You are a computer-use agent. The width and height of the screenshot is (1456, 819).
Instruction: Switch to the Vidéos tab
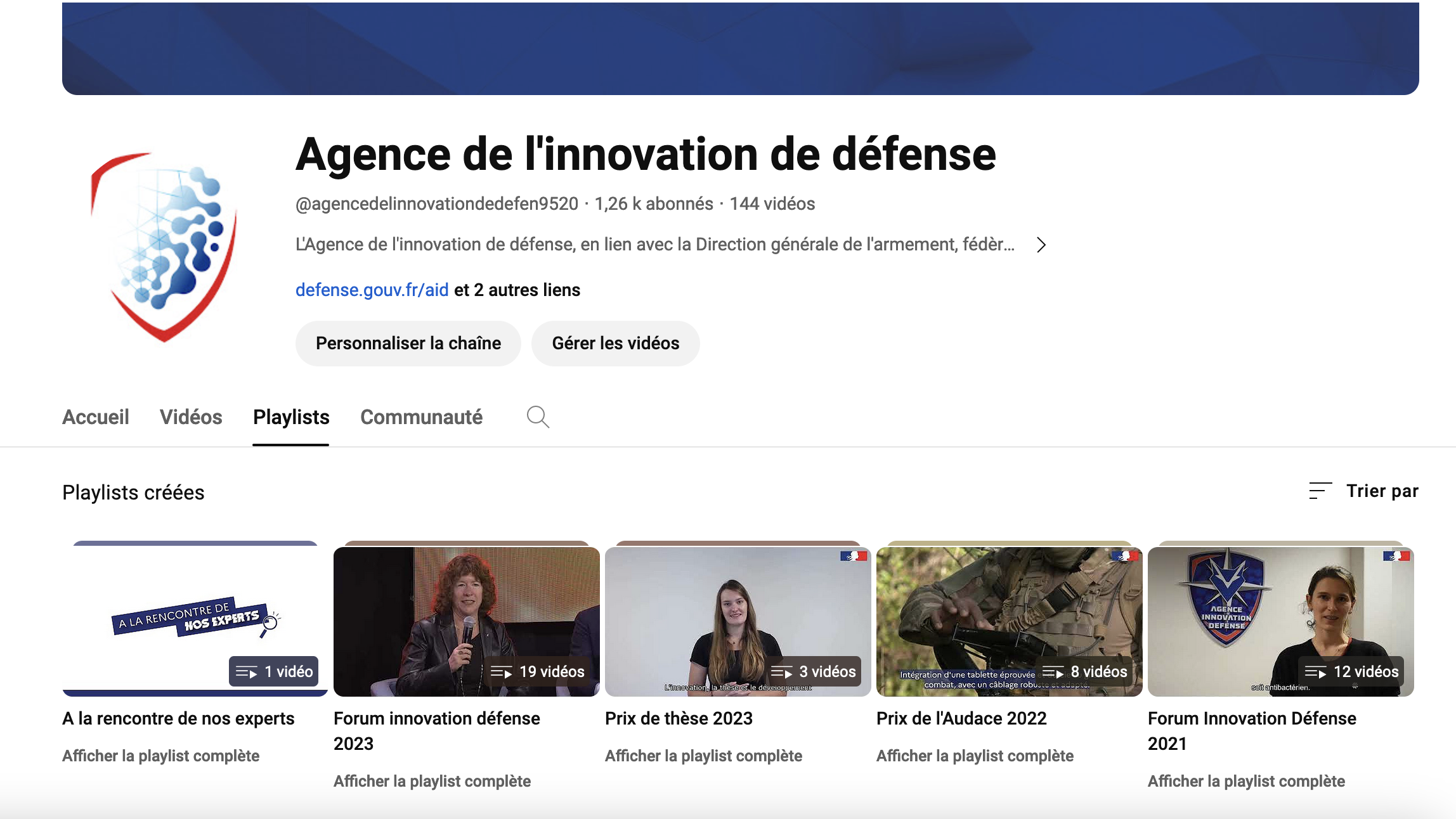(191, 417)
